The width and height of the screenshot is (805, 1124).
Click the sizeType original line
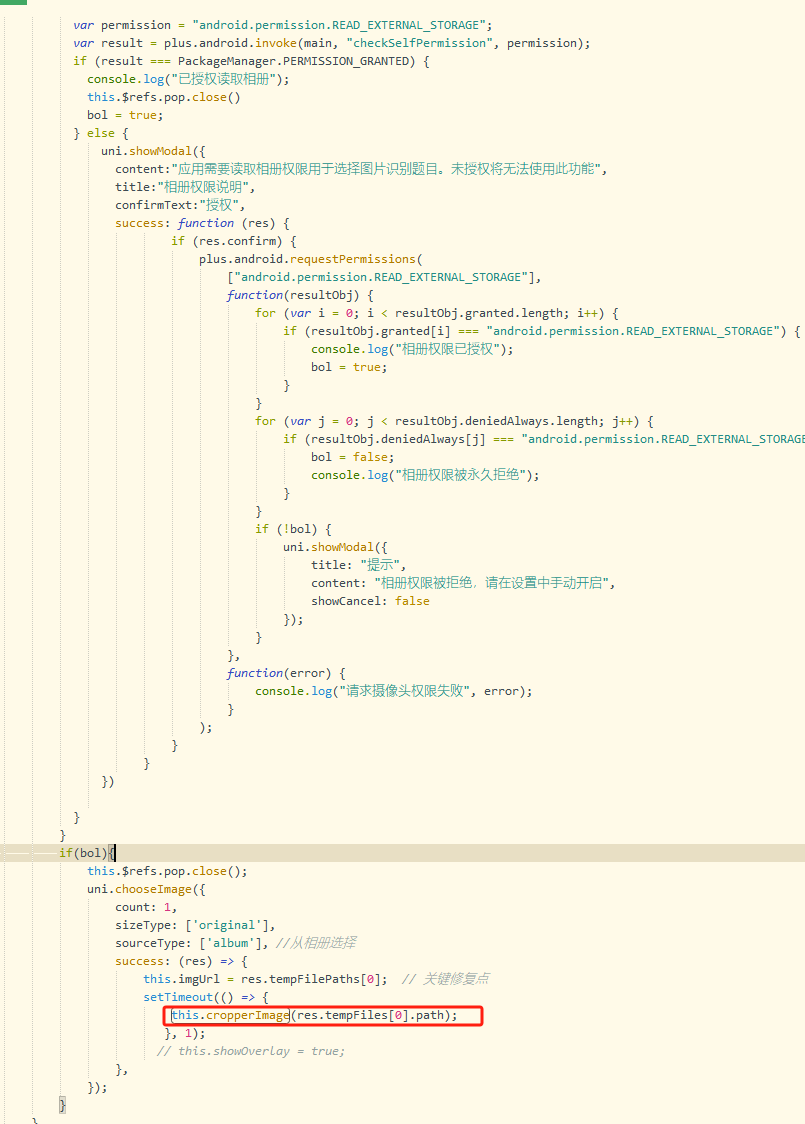(x=195, y=925)
